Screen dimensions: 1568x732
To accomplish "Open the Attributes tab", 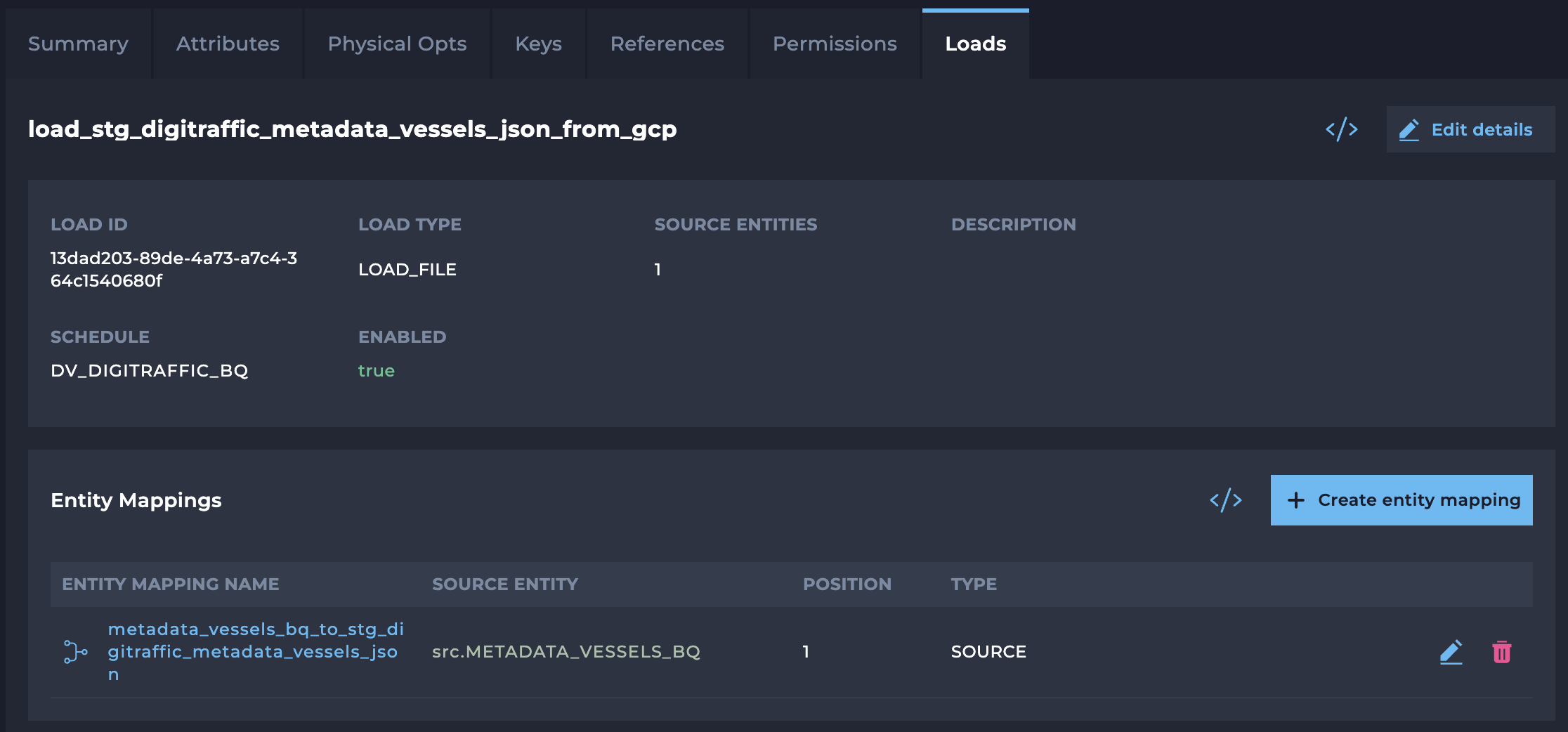I will pyautogui.click(x=228, y=44).
